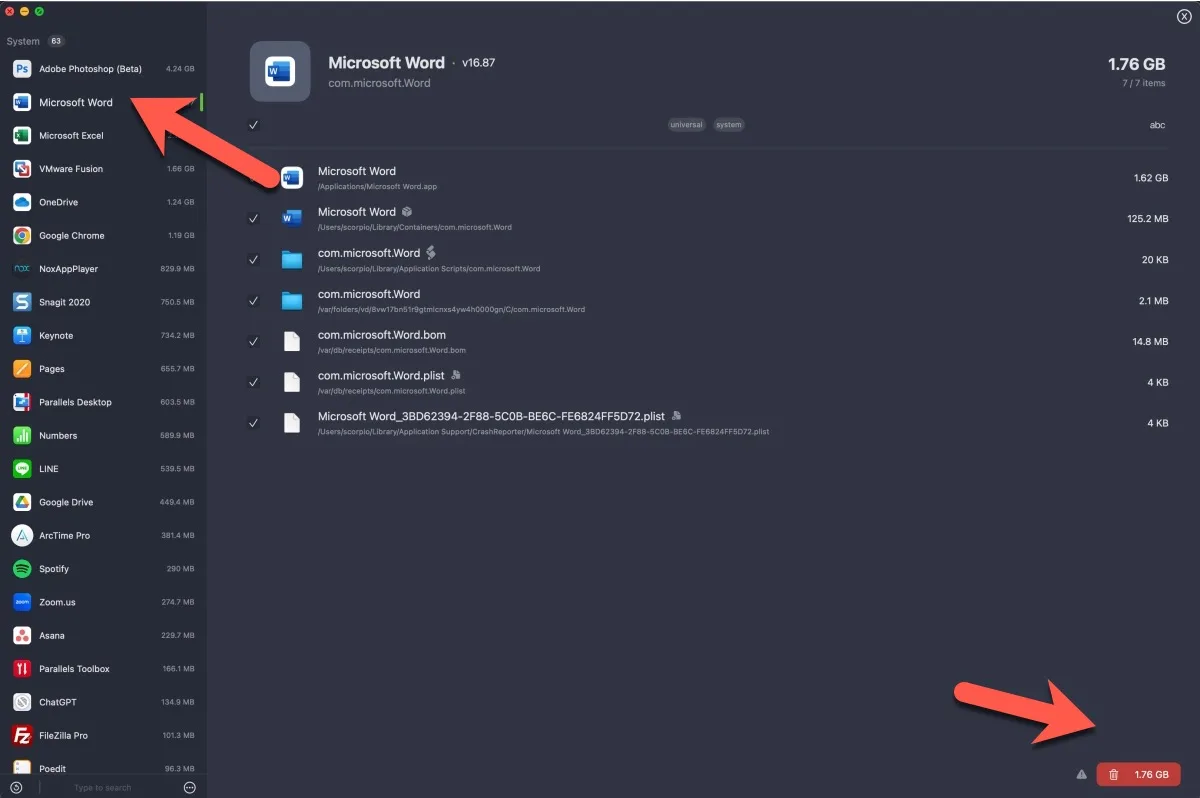The height and width of the screenshot is (798, 1200).
Task: Pick ArcTime Pro from the sidebar
Action: click(x=103, y=536)
